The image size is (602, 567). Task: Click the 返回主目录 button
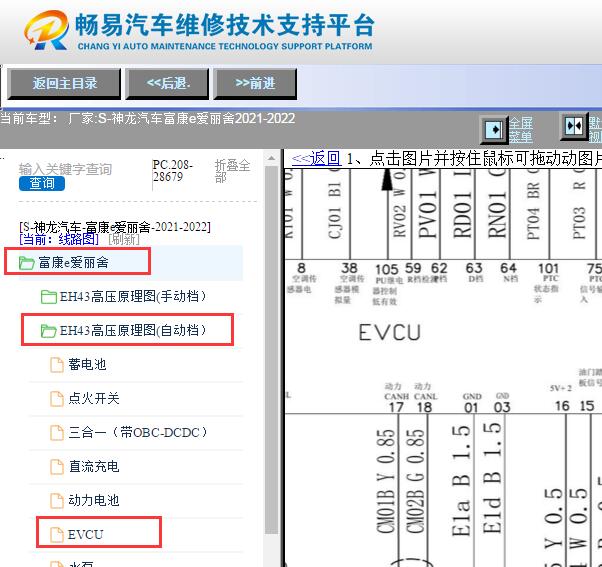(x=64, y=84)
